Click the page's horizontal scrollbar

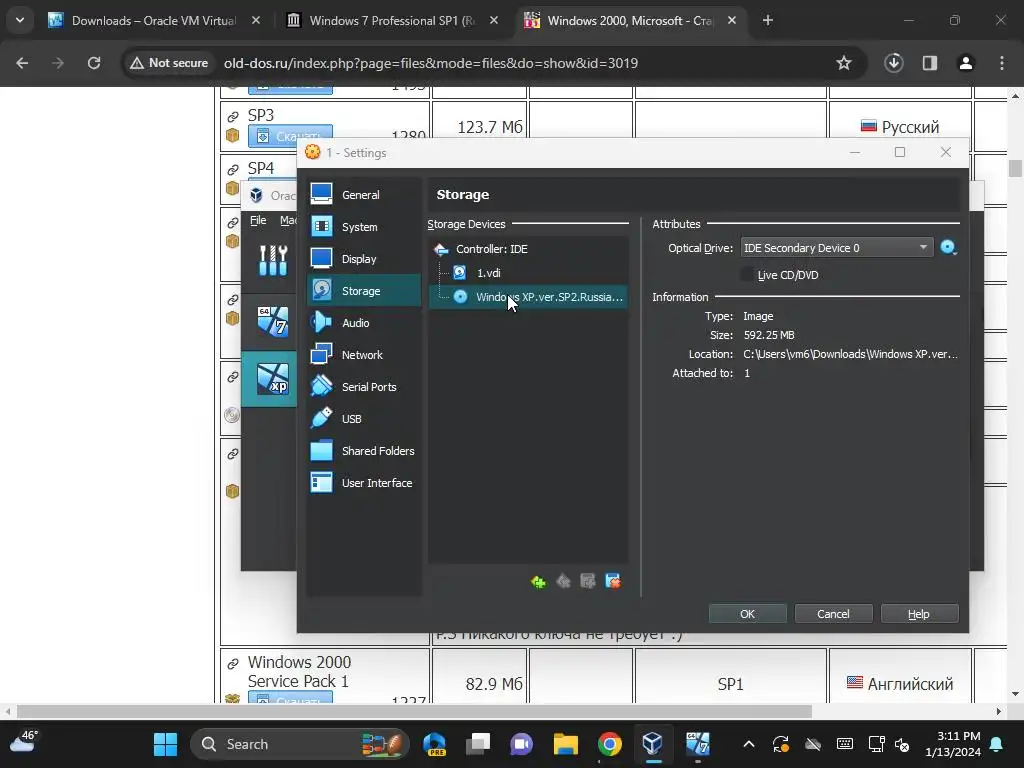click(x=414, y=711)
